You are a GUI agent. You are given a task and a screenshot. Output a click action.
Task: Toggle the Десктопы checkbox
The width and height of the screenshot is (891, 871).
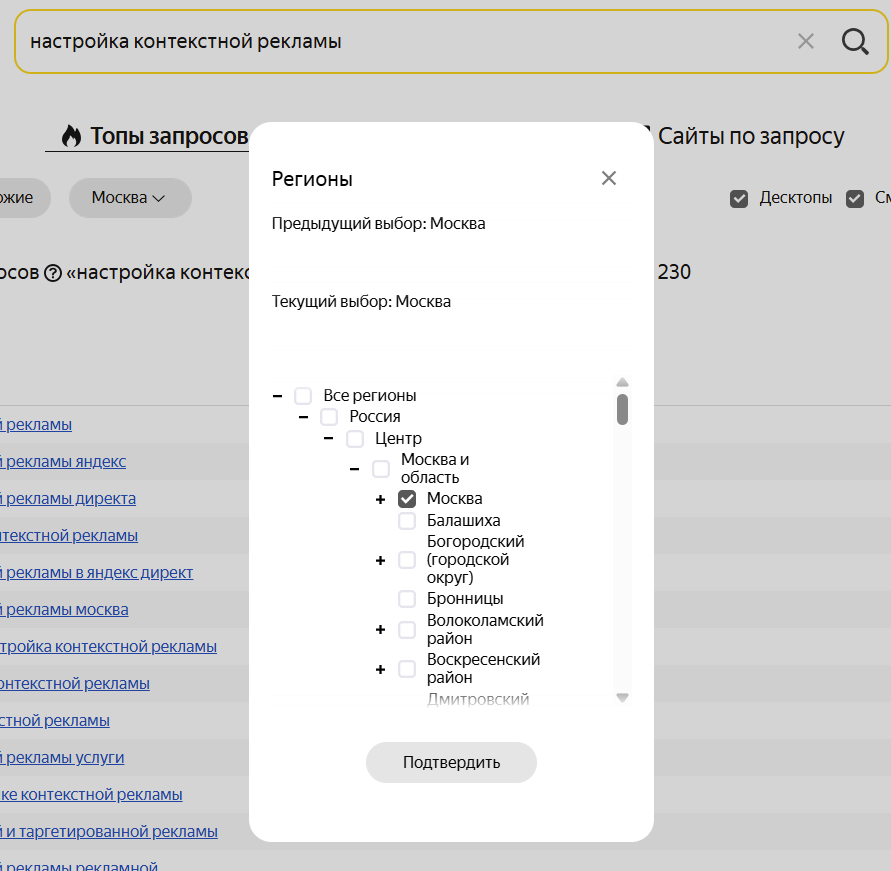(739, 198)
